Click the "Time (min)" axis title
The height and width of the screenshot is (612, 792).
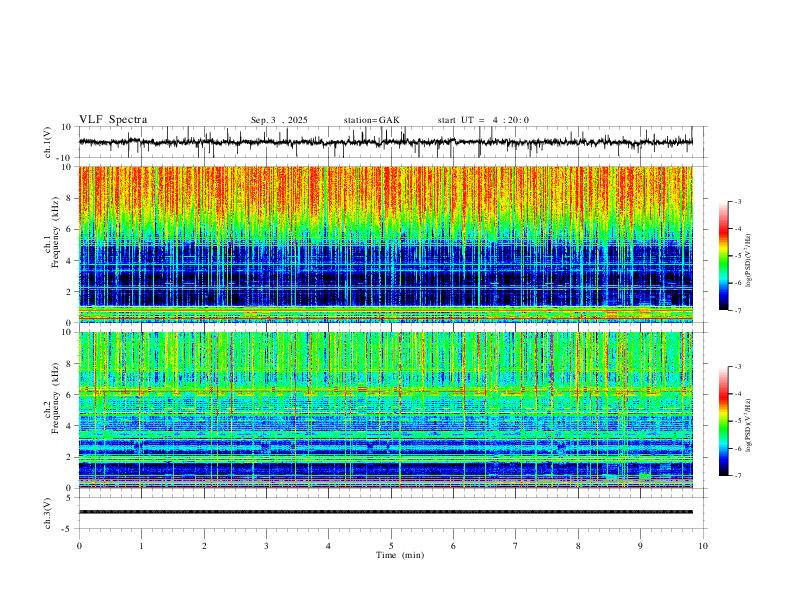coord(400,555)
